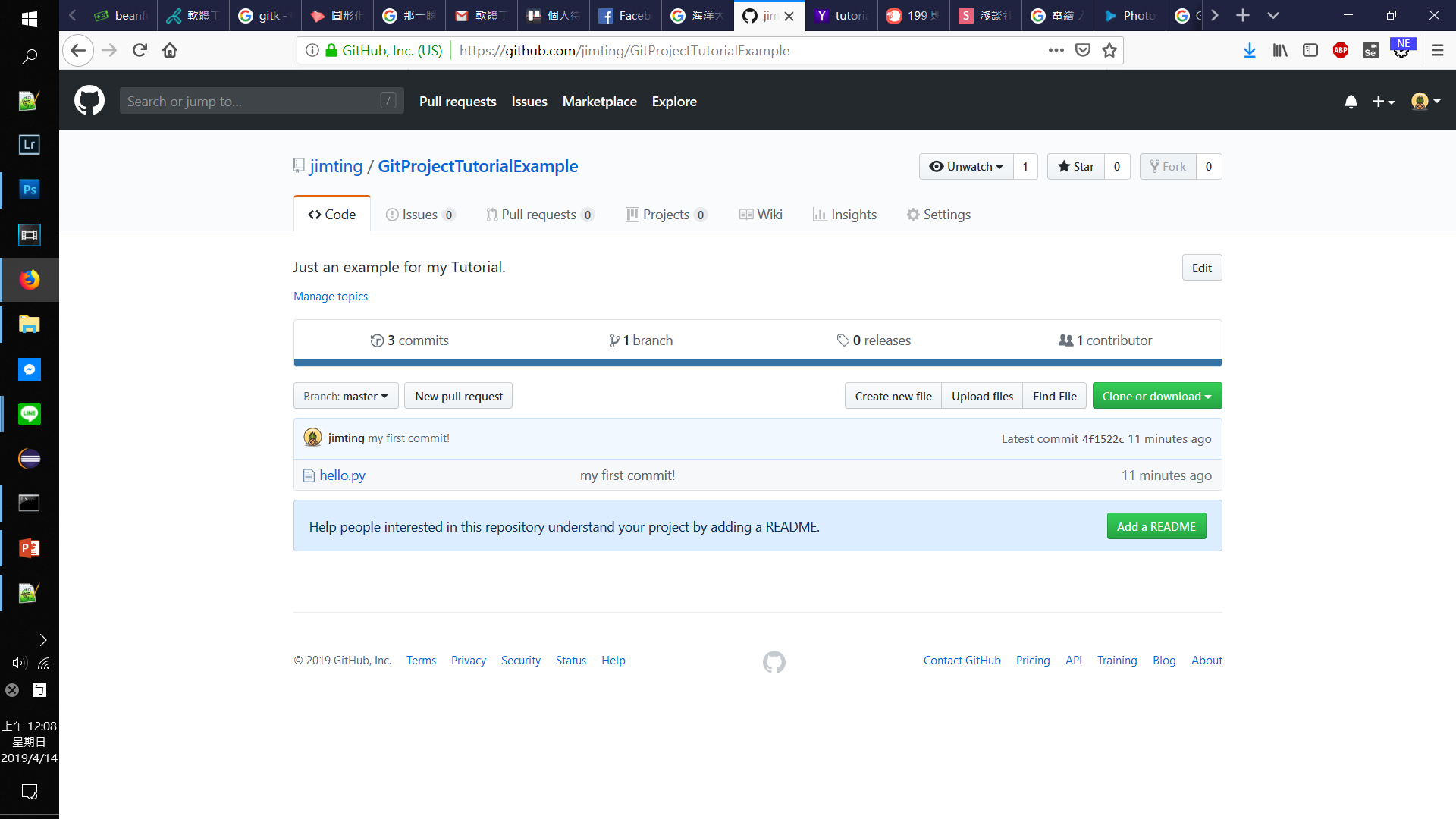Expand the Branch: master dropdown

[346, 397]
